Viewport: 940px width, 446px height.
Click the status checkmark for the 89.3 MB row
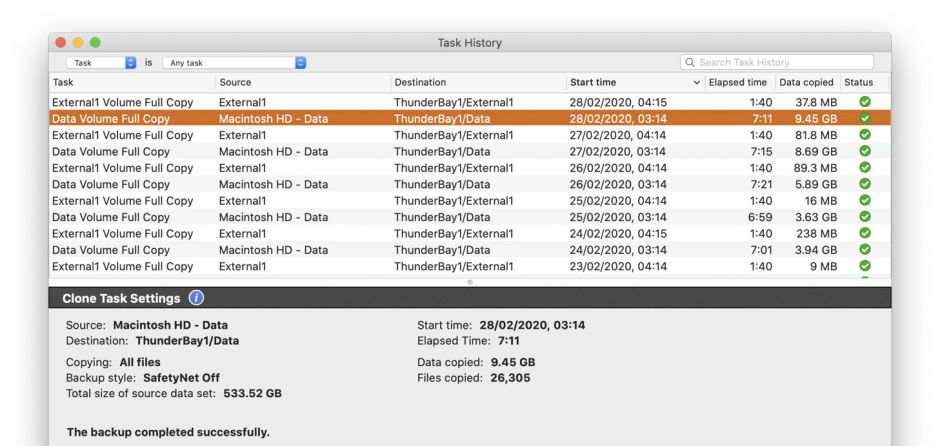click(865, 168)
